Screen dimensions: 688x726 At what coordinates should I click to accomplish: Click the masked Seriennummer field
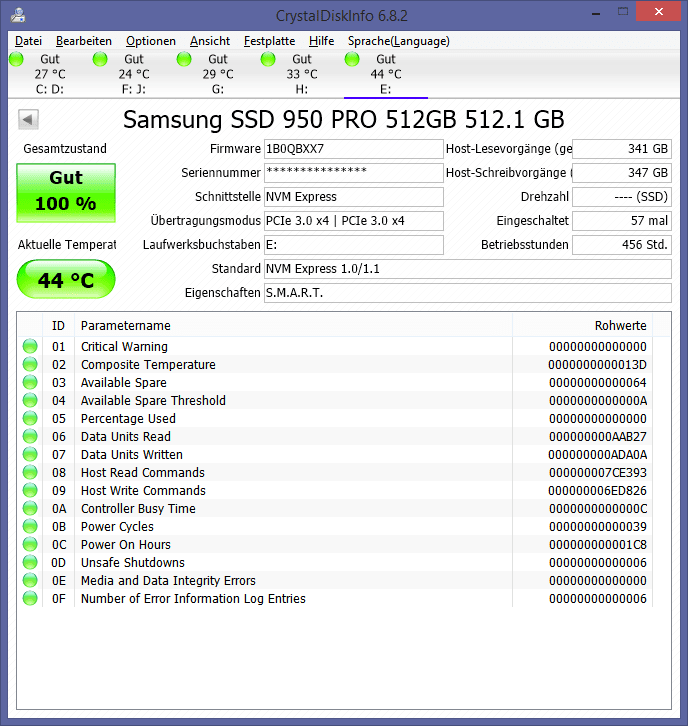click(x=354, y=173)
